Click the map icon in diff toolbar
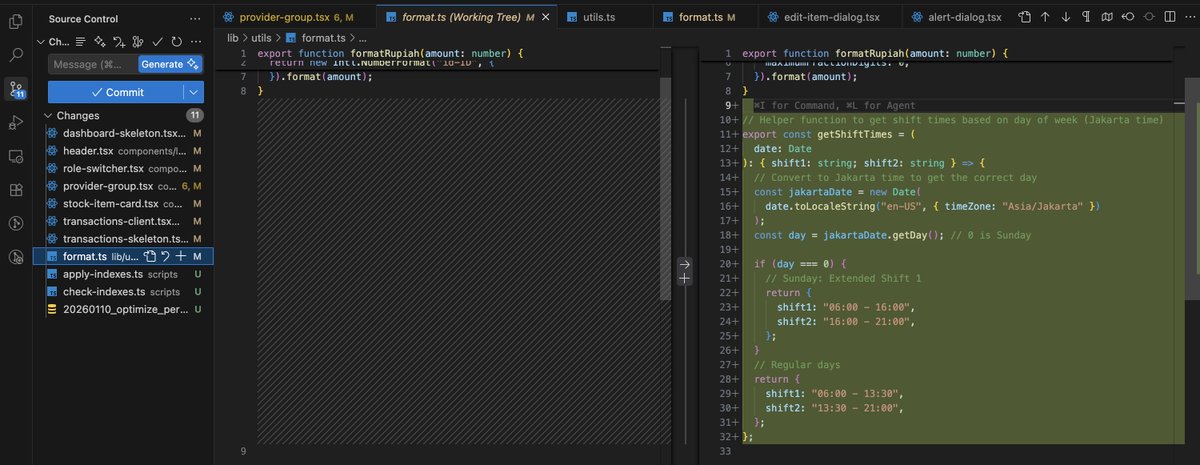This screenshot has height=465, width=1200. coord(1108,17)
